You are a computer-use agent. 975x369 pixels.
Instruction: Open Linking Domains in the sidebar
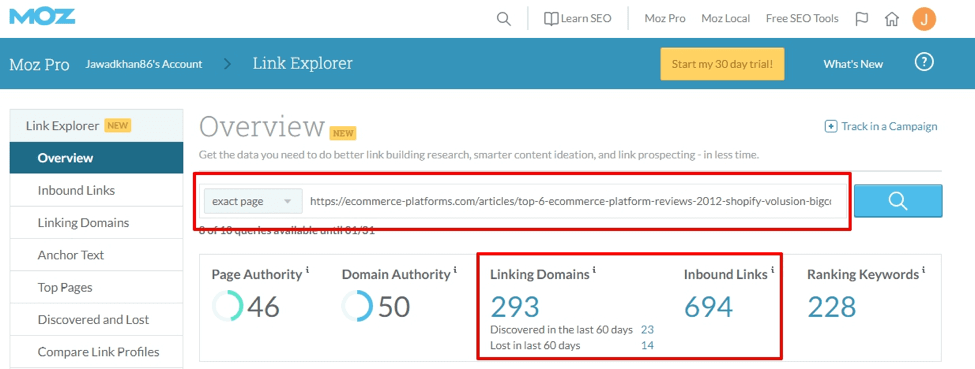point(96,223)
